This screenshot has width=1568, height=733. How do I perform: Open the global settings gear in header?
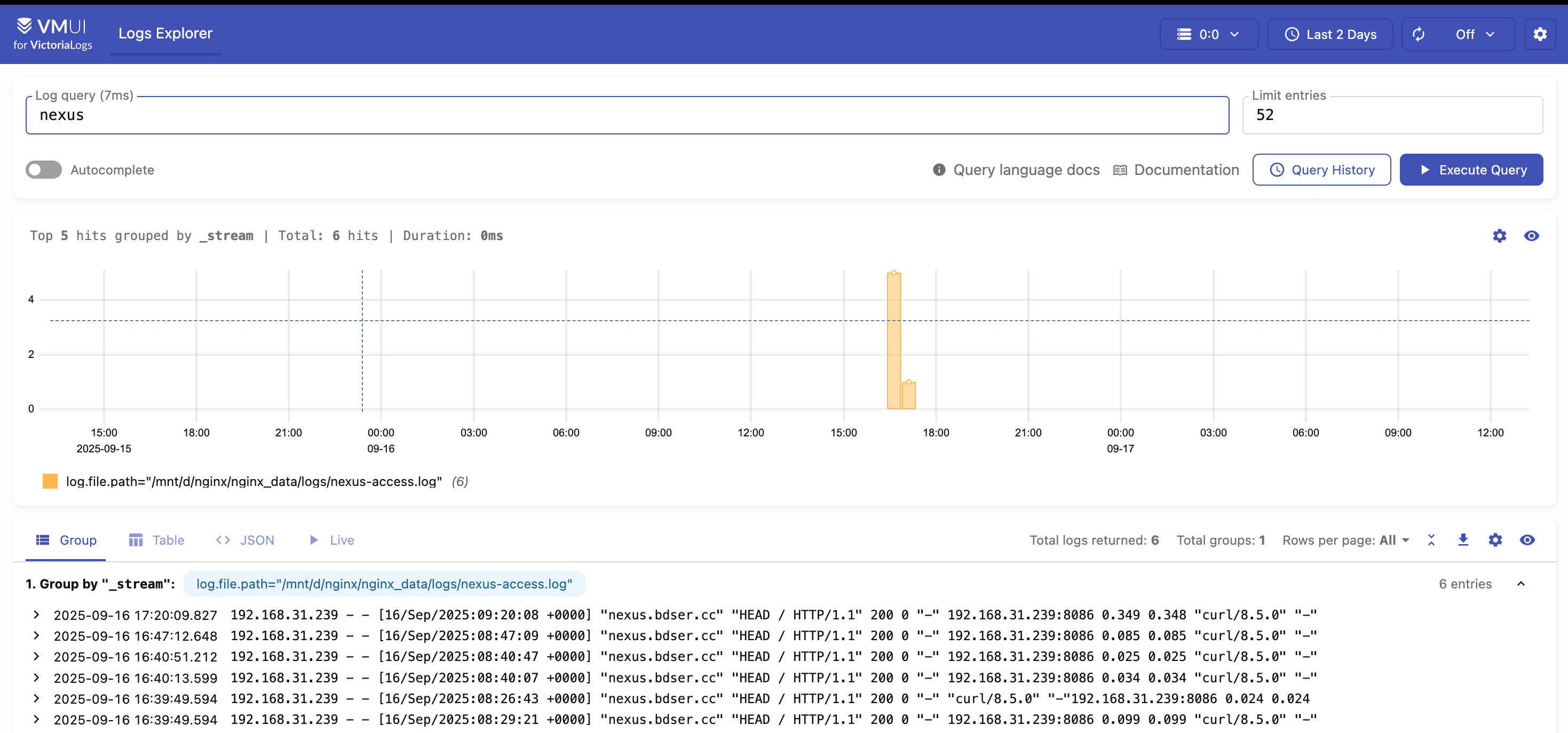click(1539, 34)
